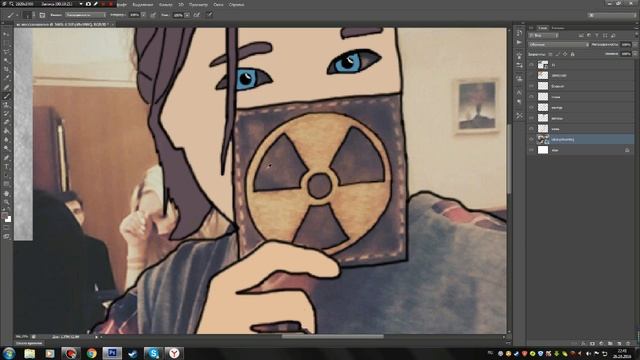640x360 pixels.
Task: Select the Pen tool
Action: [x=6, y=158]
